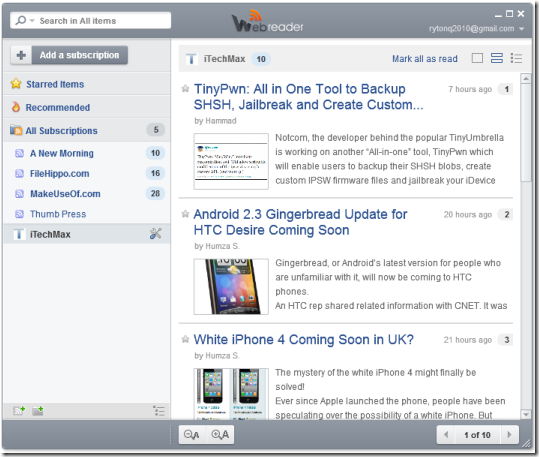Open iTechMax feed settings wrench icon
Image resolution: width=539 pixels, height=457 pixels.
pos(155,234)
